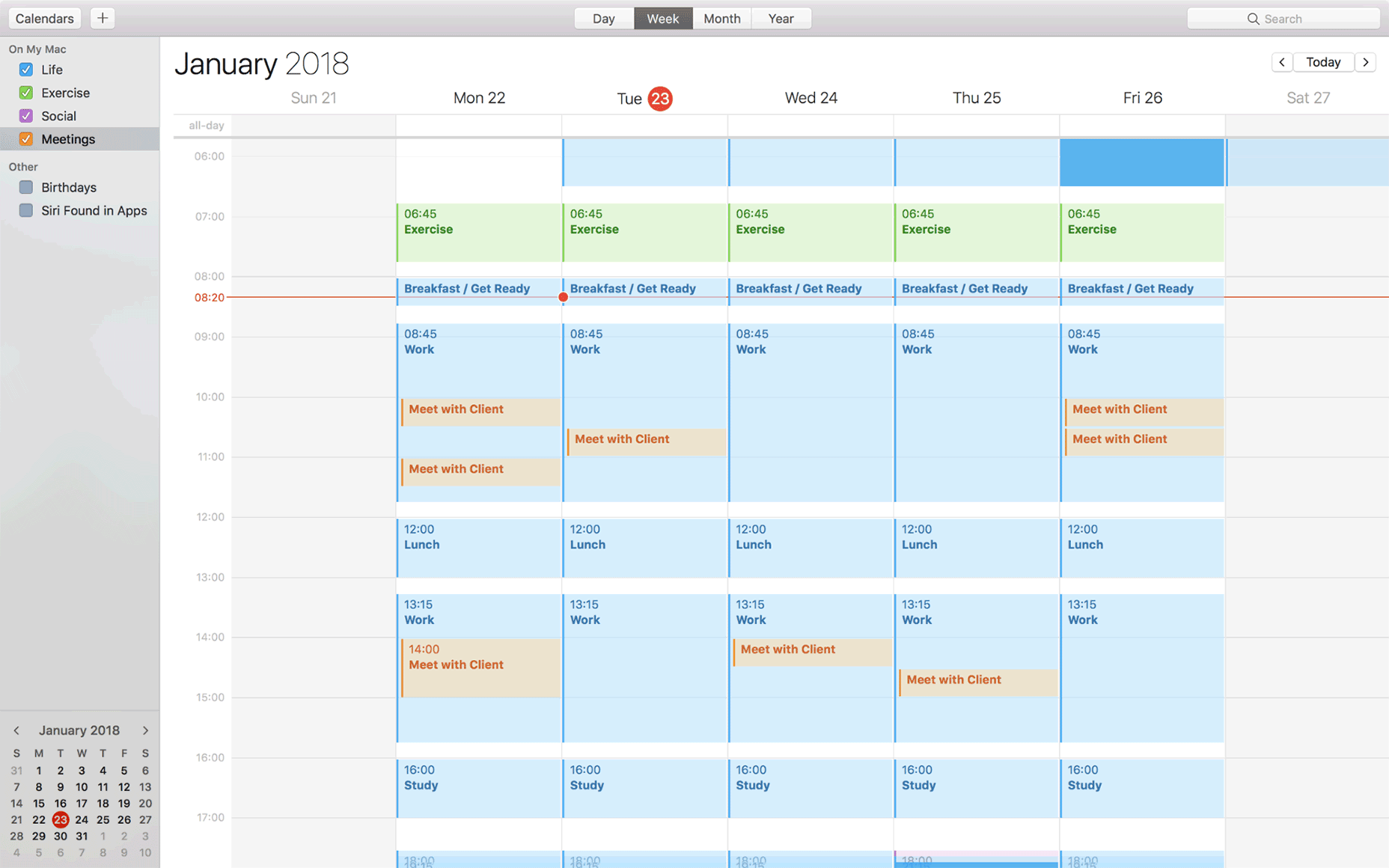Open the Calendars sidebar button

(45, 18)
